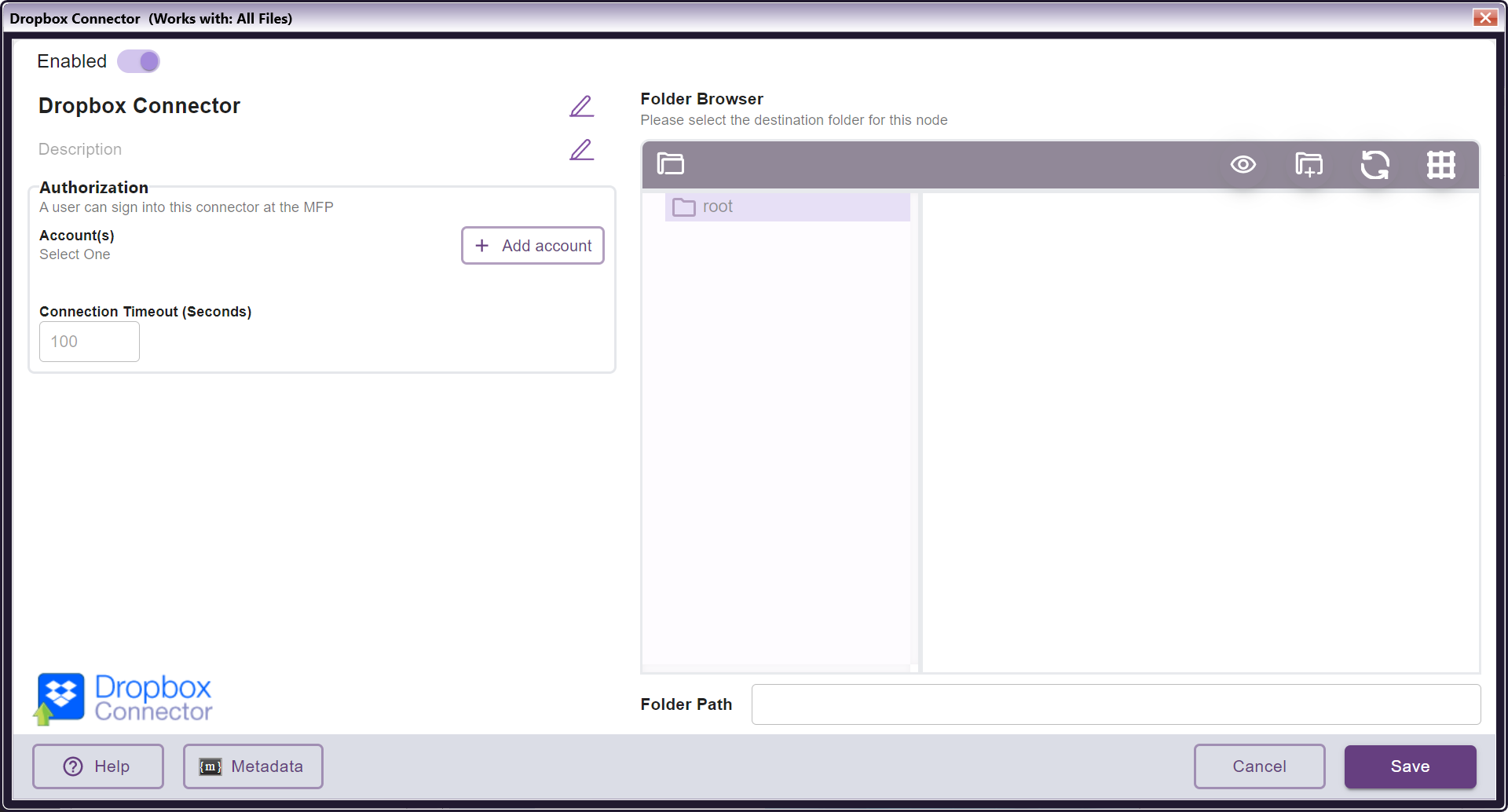Click the Add account button

533,246
